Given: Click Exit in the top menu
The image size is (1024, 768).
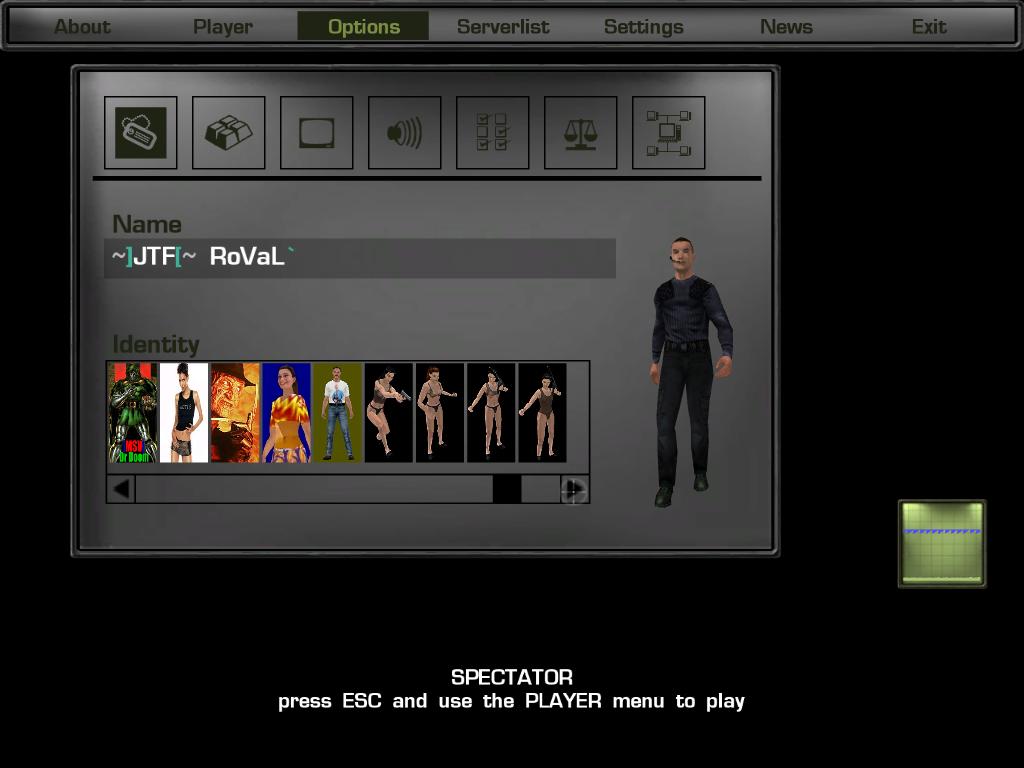Looking at the screenshot, I should click(x=928, y=27).
